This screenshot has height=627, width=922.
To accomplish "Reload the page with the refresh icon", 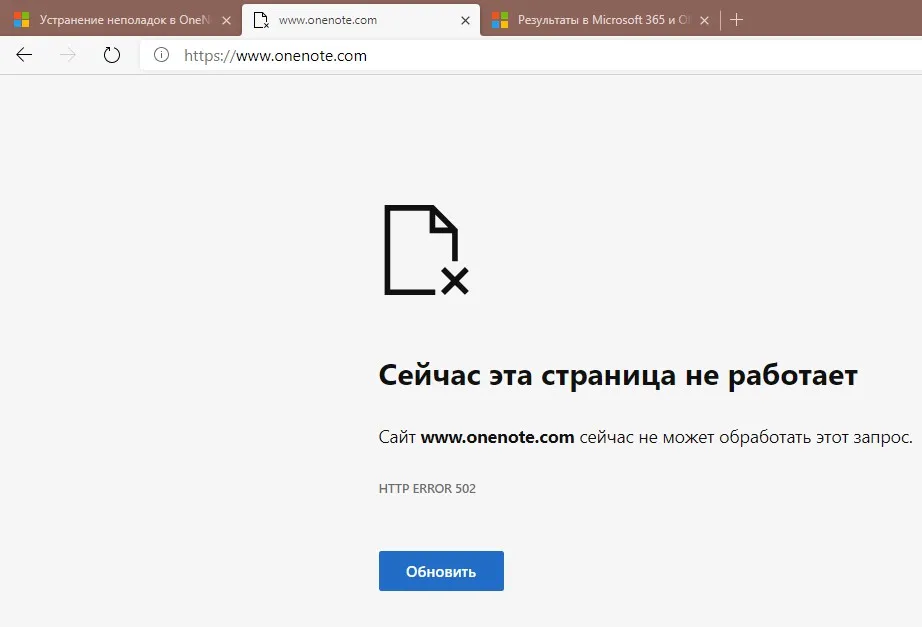I will point(112,55).
